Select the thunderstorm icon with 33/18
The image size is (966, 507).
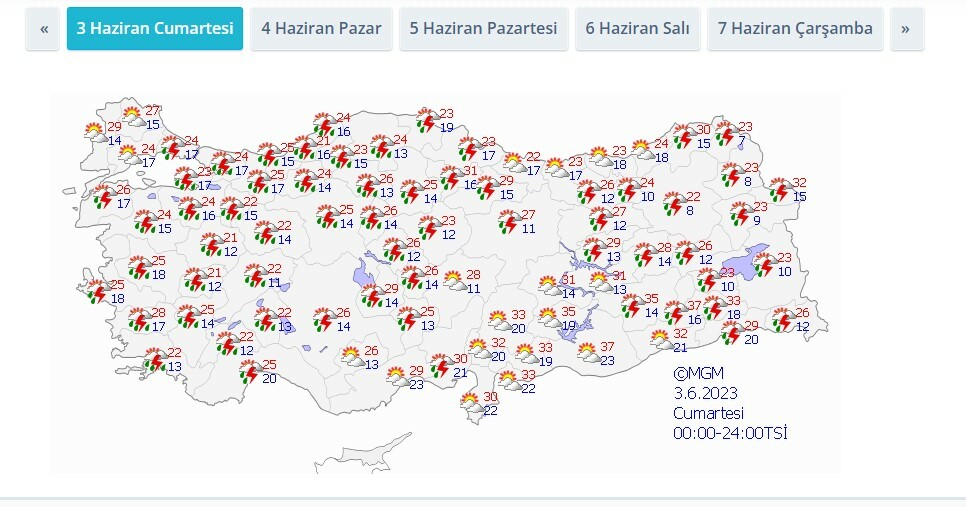[x=714, y=307]
